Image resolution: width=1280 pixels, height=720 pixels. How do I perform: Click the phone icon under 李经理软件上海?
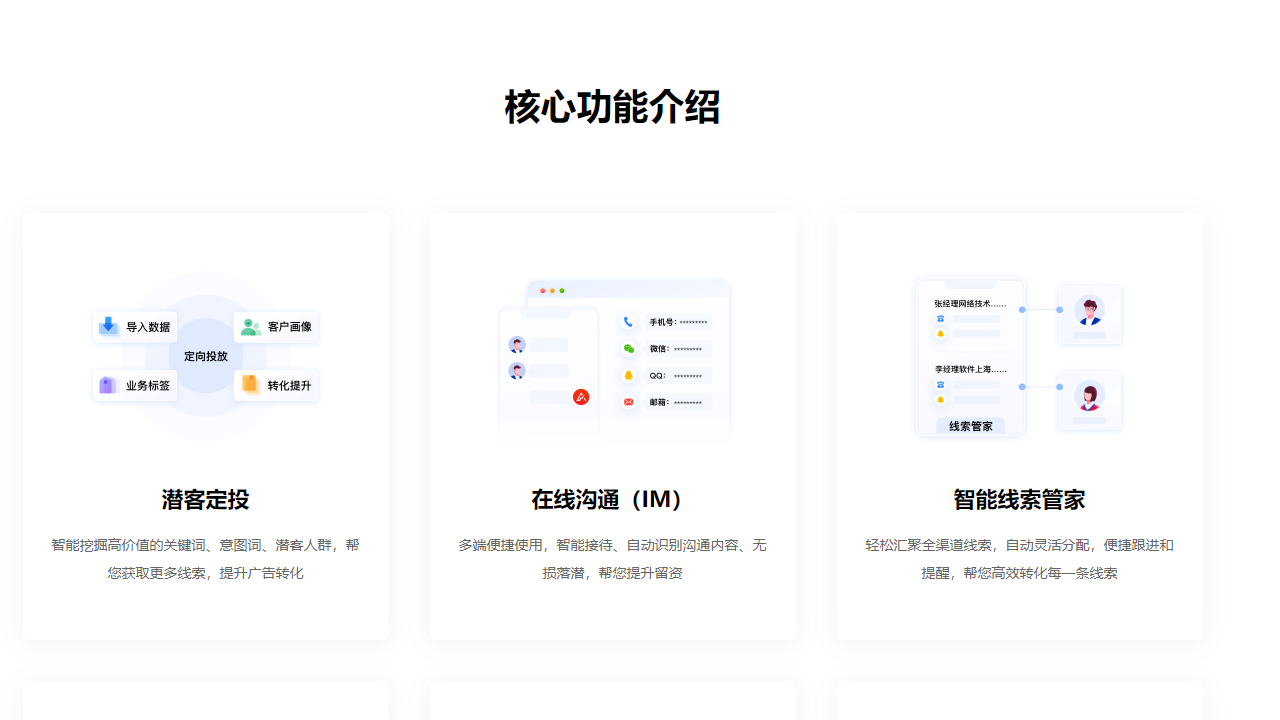click(x=940, y=385)
